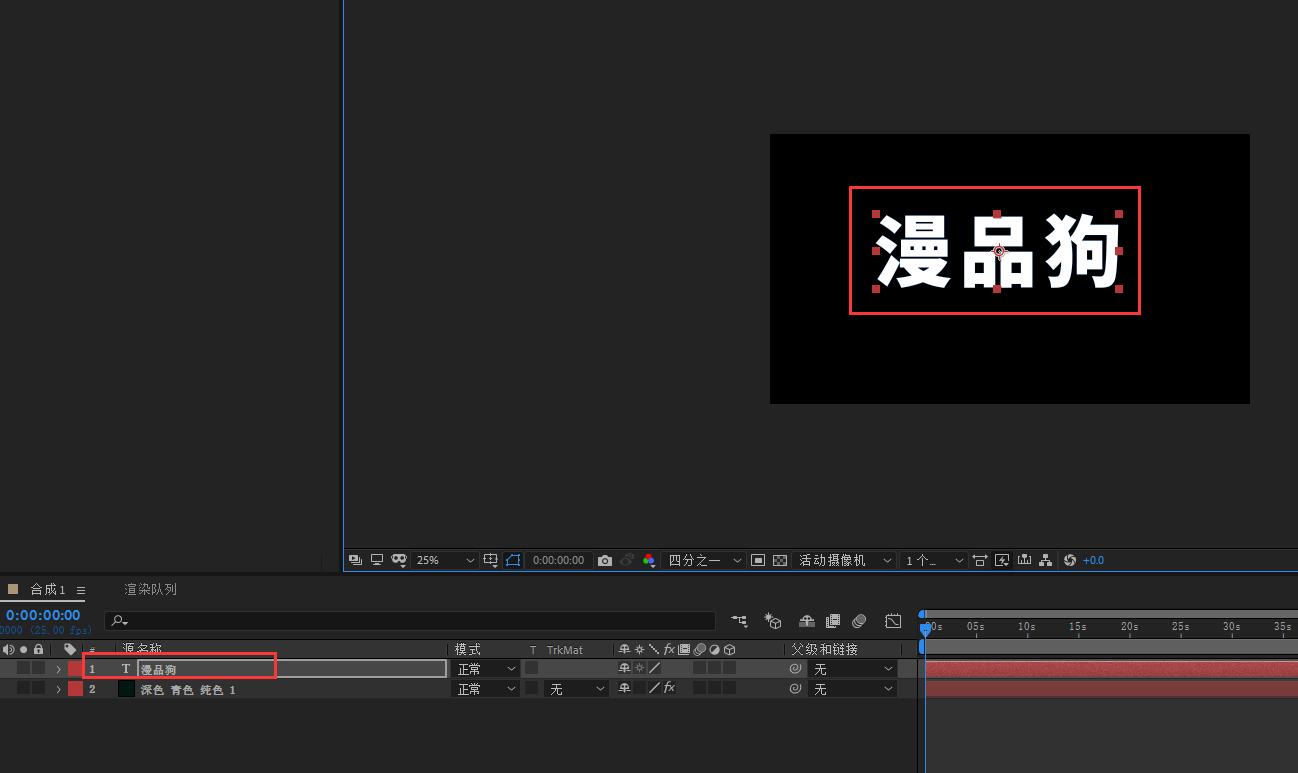
Task: Toggle fx effects switch on layer 2
Action: tap(669, 688)
